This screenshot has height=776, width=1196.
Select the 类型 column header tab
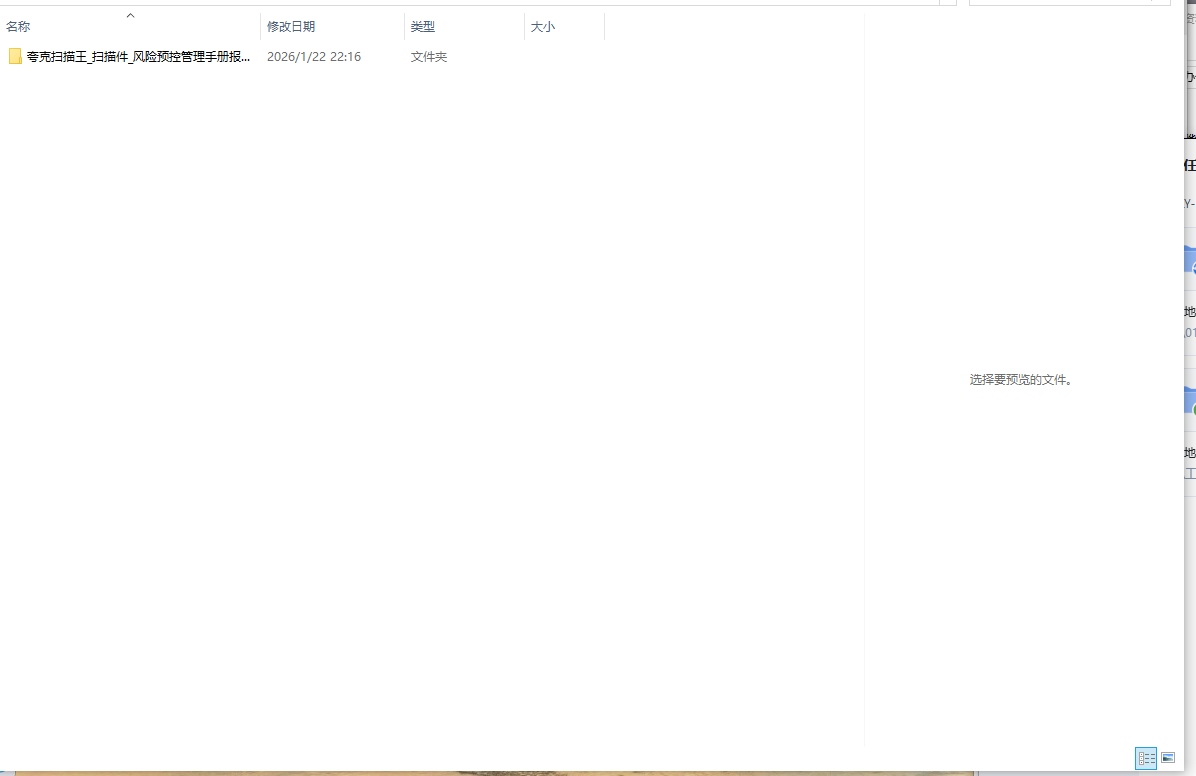tap(422, 26)
